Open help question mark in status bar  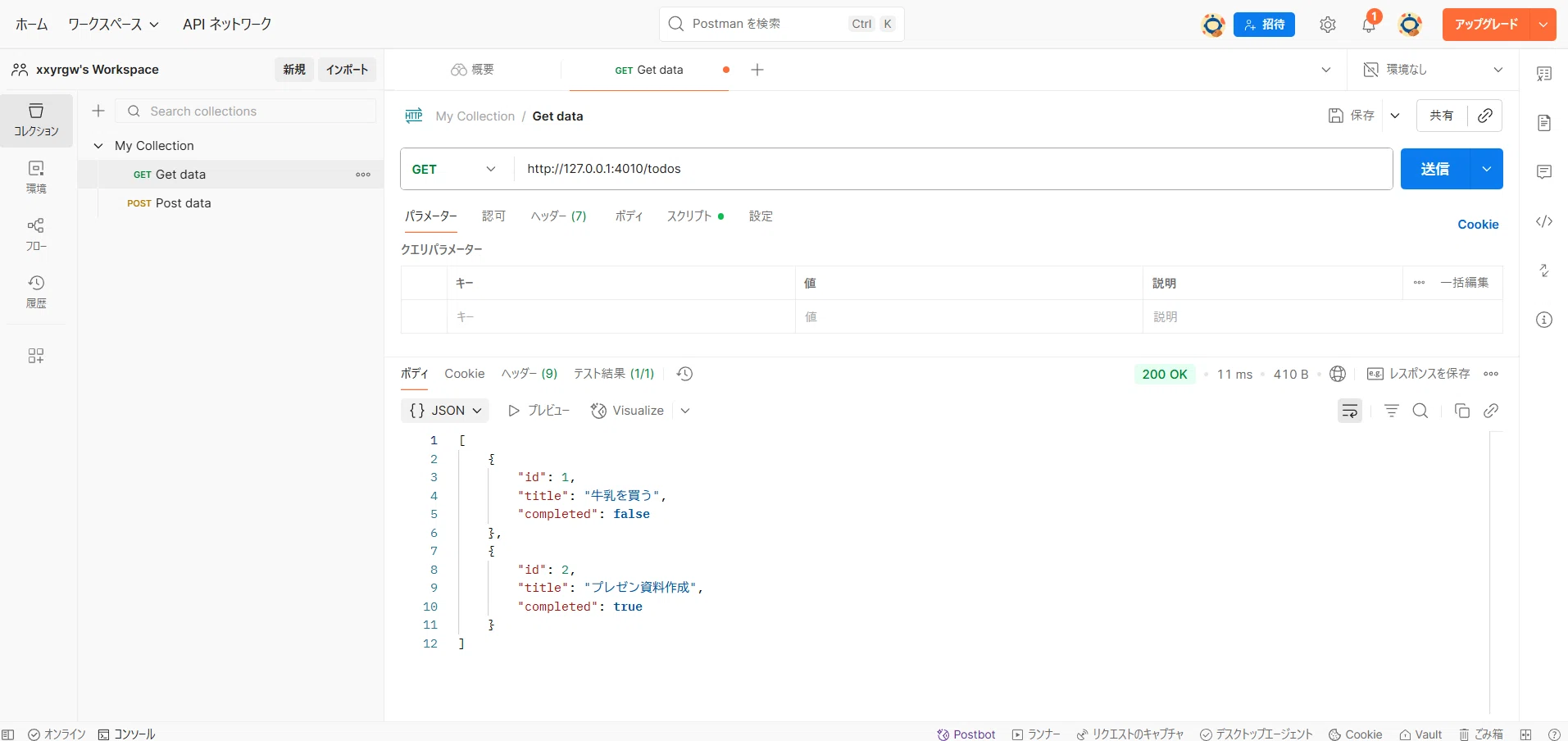pyautogui.click(x=1554, y=734)
